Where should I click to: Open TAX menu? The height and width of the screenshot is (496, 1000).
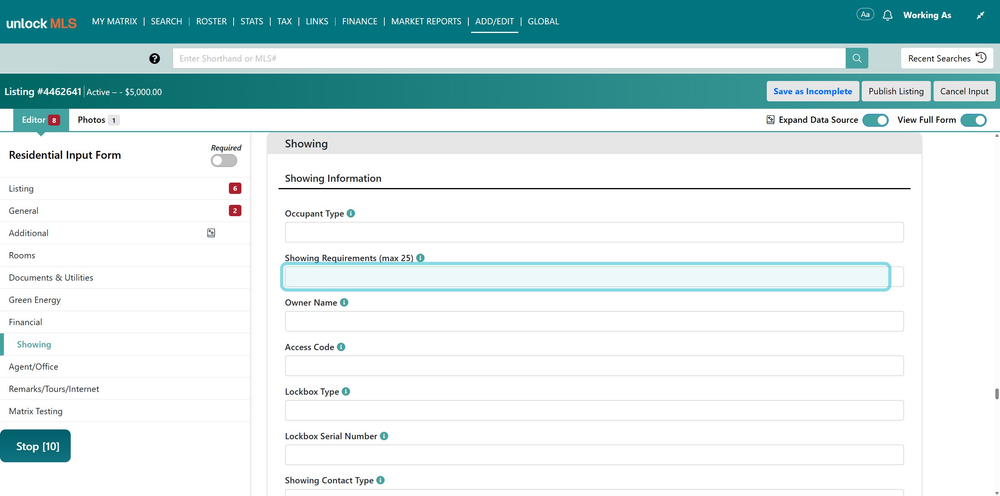tap(284, 21)
